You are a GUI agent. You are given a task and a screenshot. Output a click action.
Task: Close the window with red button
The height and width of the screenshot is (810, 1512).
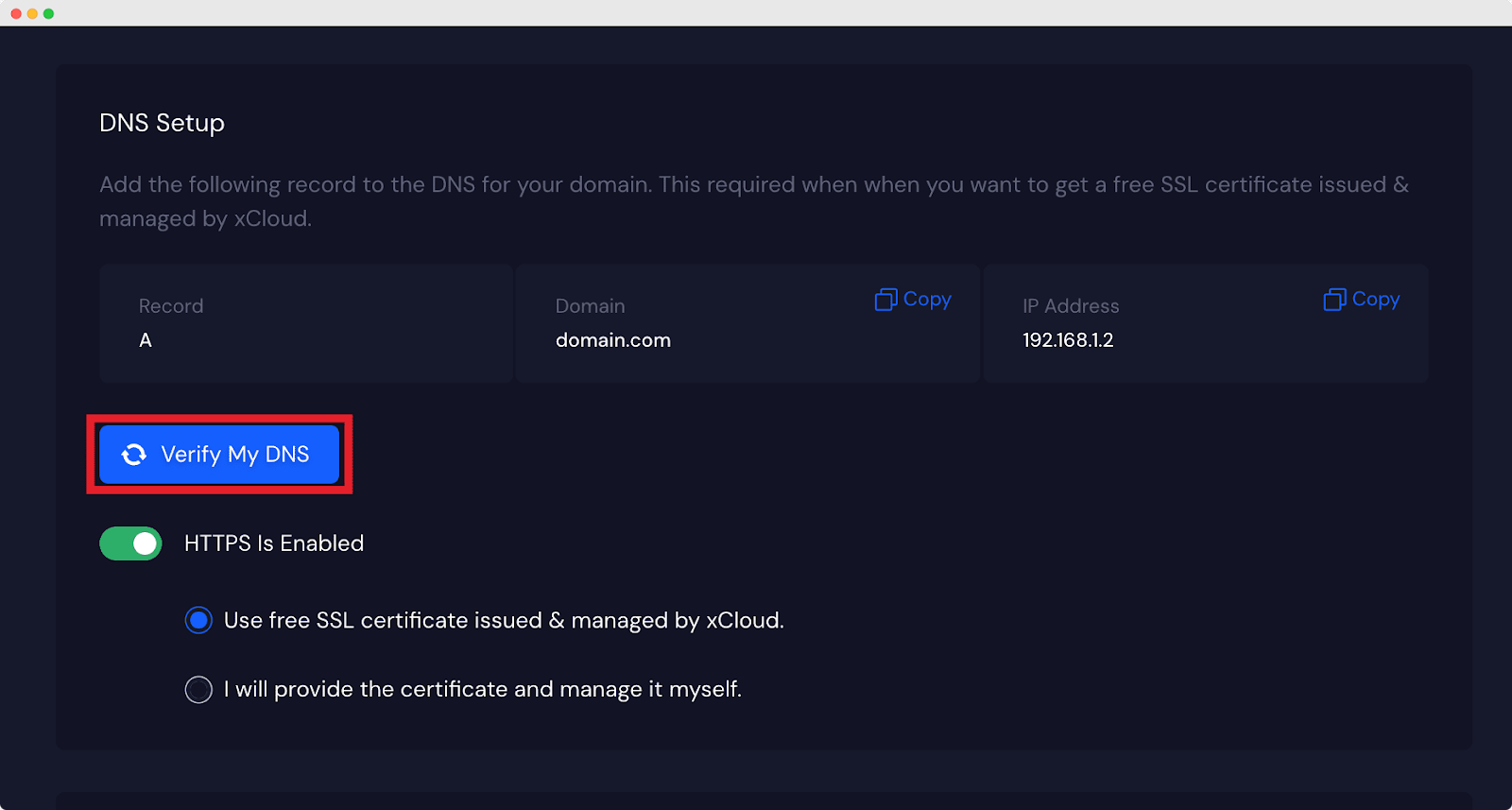pyautogui.click(x=16, y=13)
